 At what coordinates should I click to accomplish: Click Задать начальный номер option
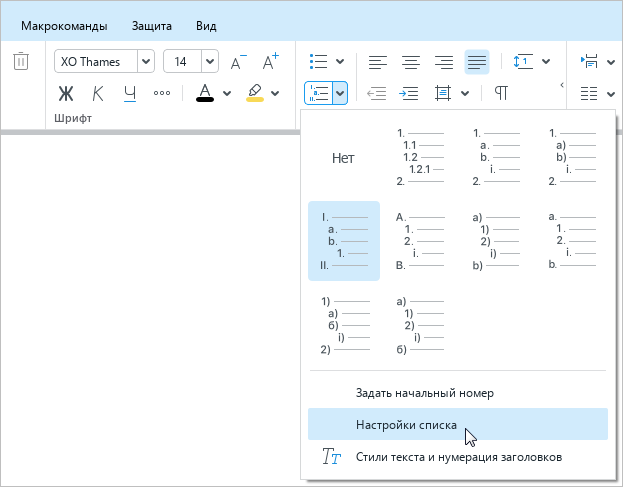pyautogui.click(x=424, y=393)
